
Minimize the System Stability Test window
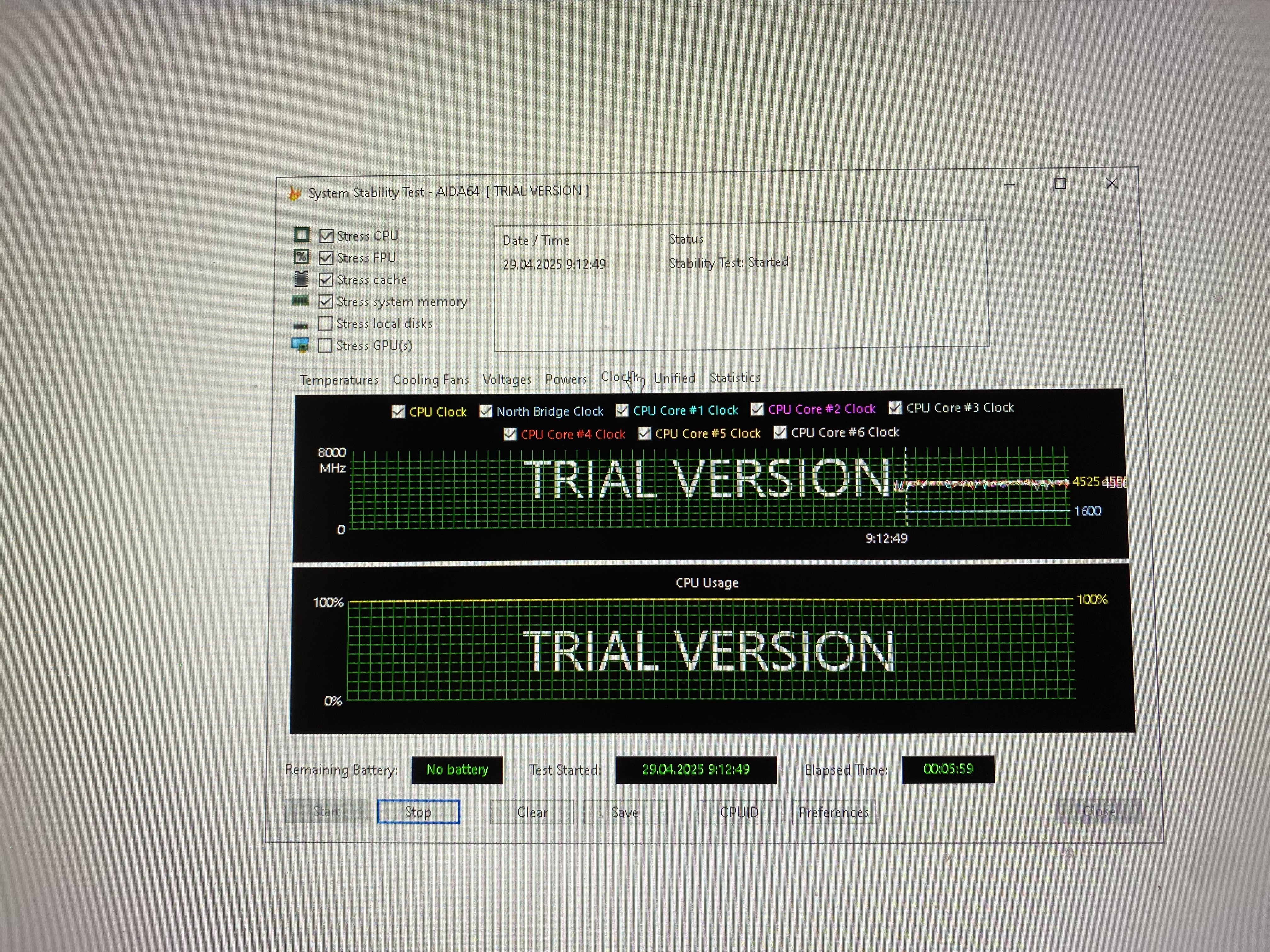point(1009,185)
